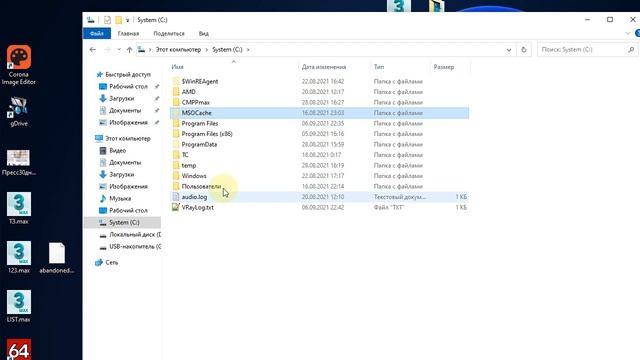Open the Файл ribbon tab
Viewport: 640px width, 360px height.
coord(97,33)
